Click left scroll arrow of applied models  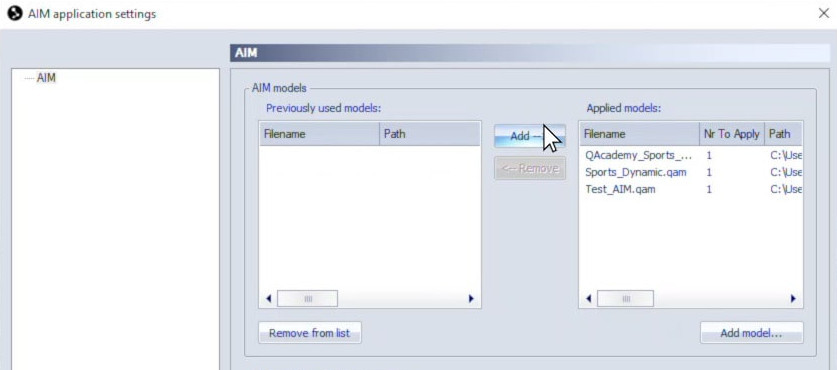pos(588,298)
